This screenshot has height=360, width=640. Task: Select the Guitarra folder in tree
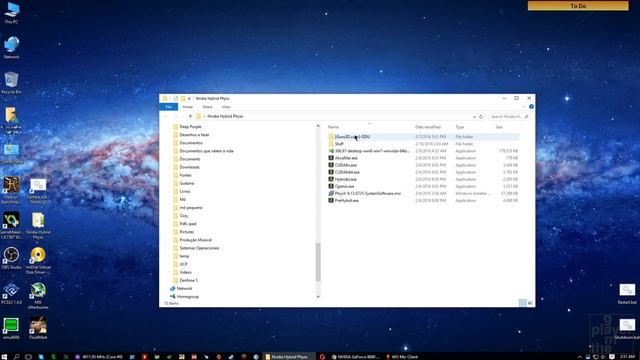click(187, 183)
